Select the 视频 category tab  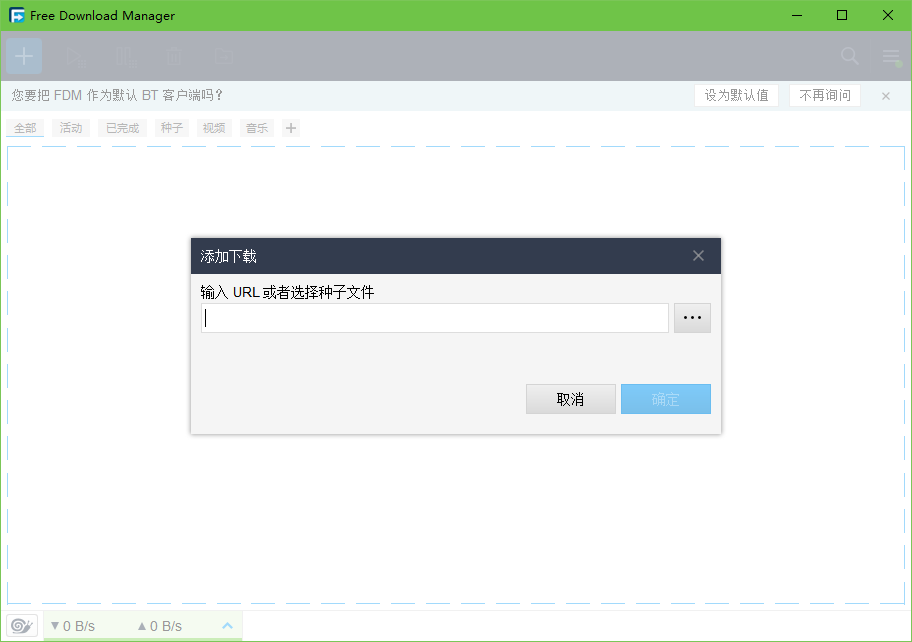(213, 128)
